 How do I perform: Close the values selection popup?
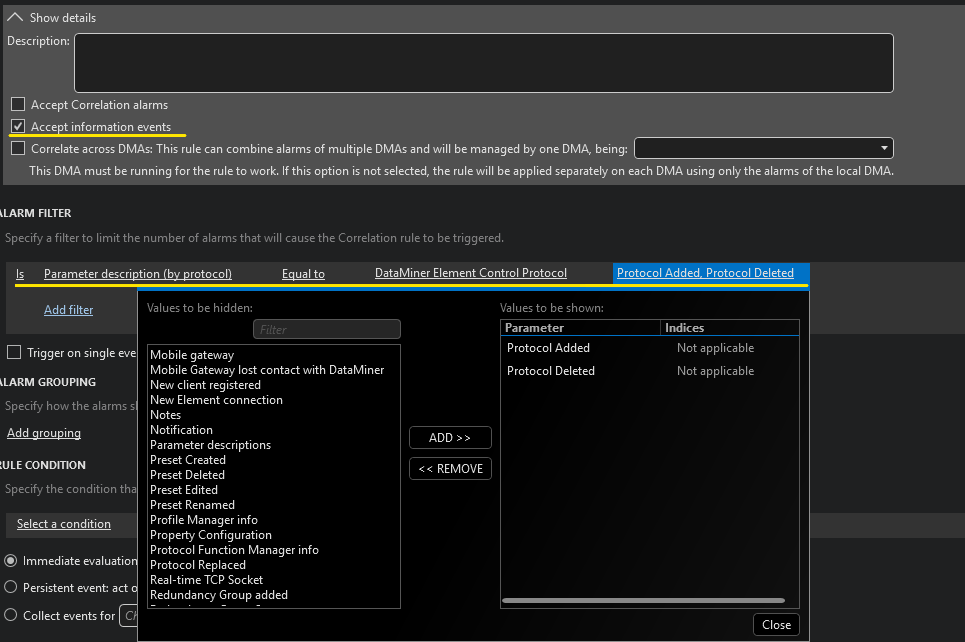[x=776, y=625]
